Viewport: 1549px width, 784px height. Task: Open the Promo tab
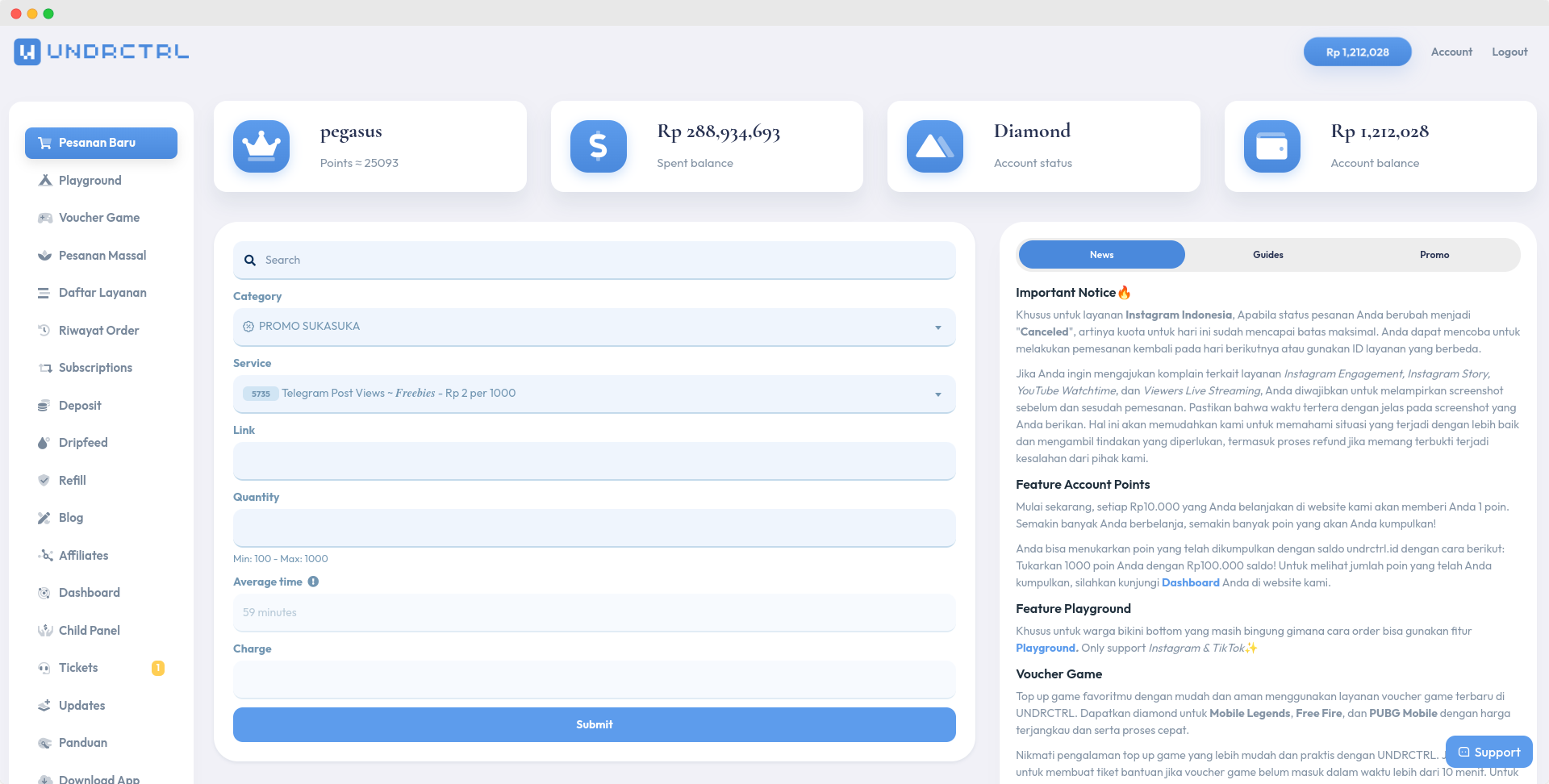point(1434,254)
